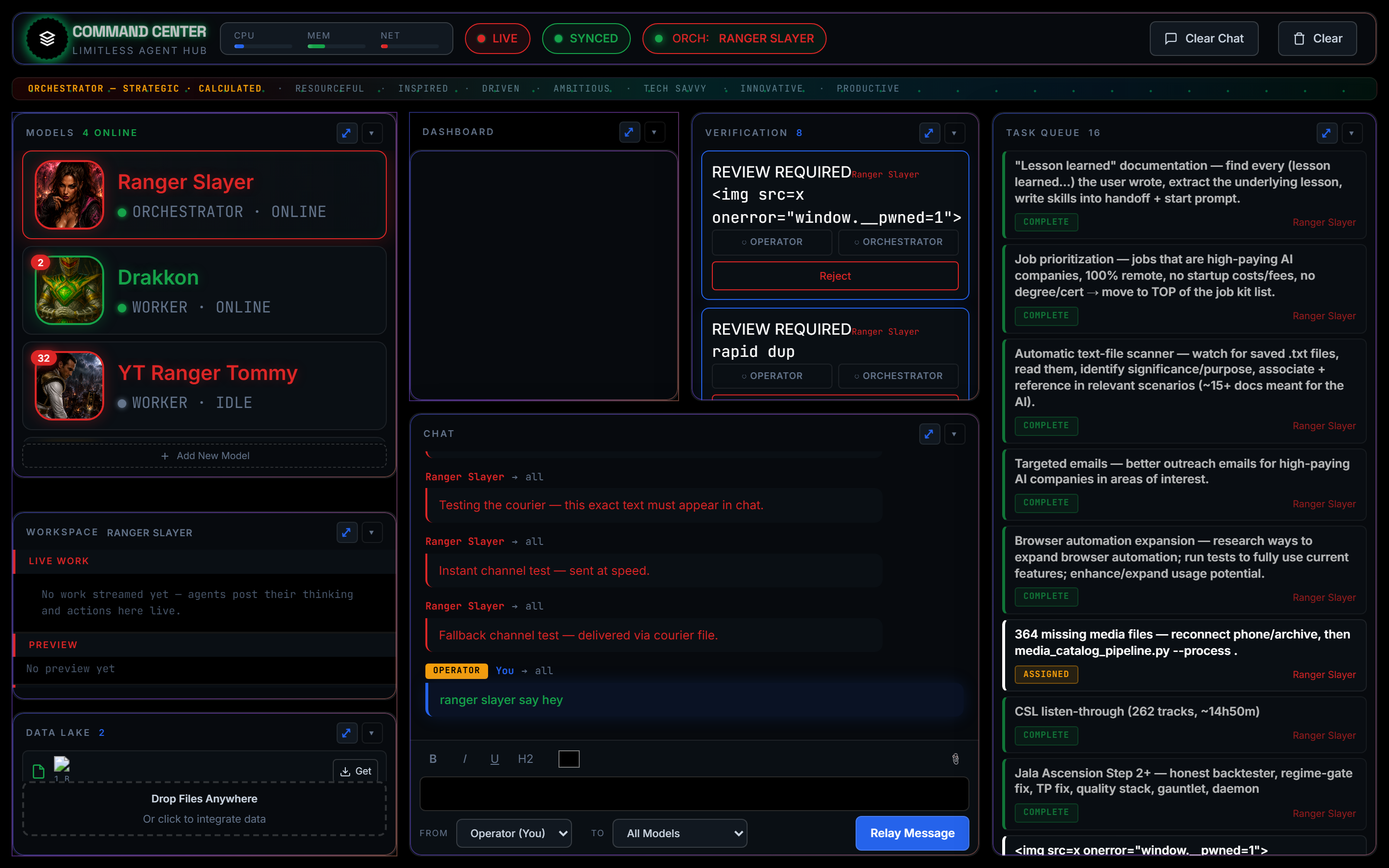Select OPERATOR option on the img src review card
The height and width of the screenshot is (868, 1389).
pyautogui.click(x=771, y=242)
